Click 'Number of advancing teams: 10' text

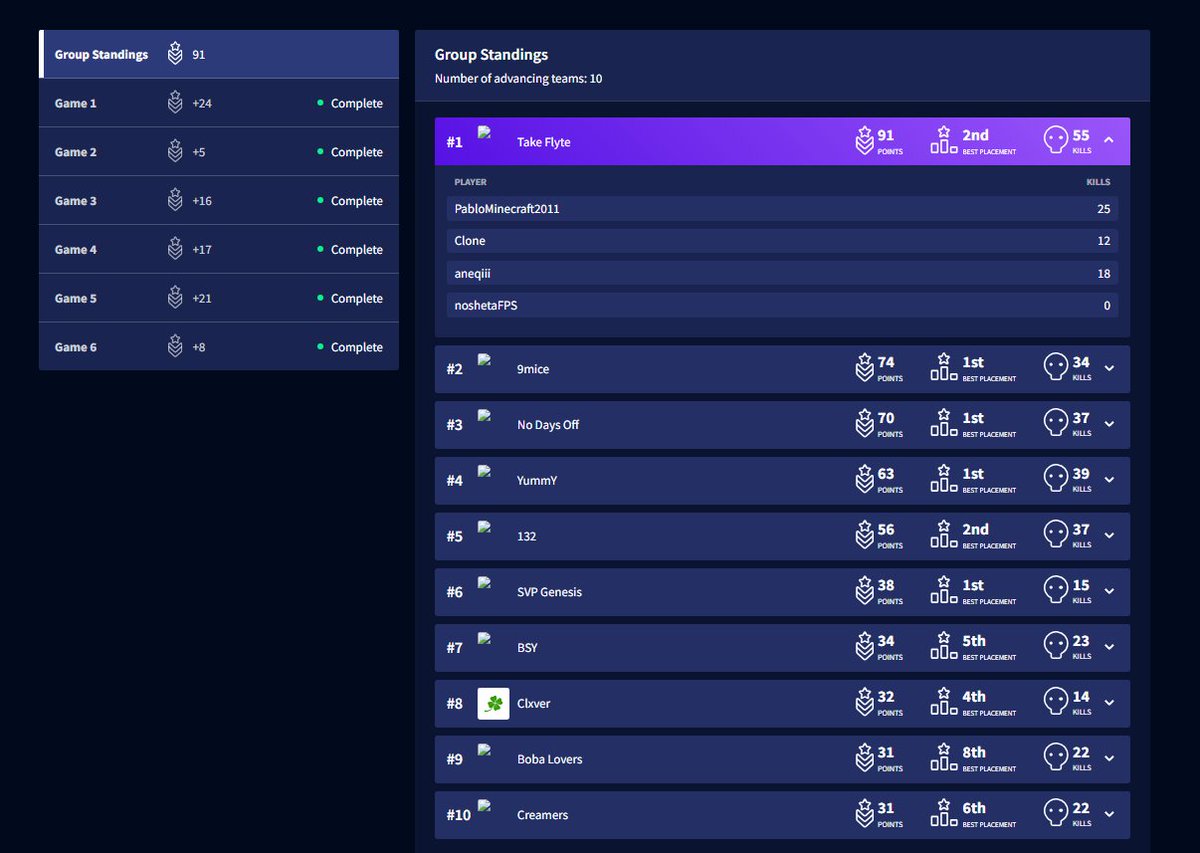pos(518,78)
